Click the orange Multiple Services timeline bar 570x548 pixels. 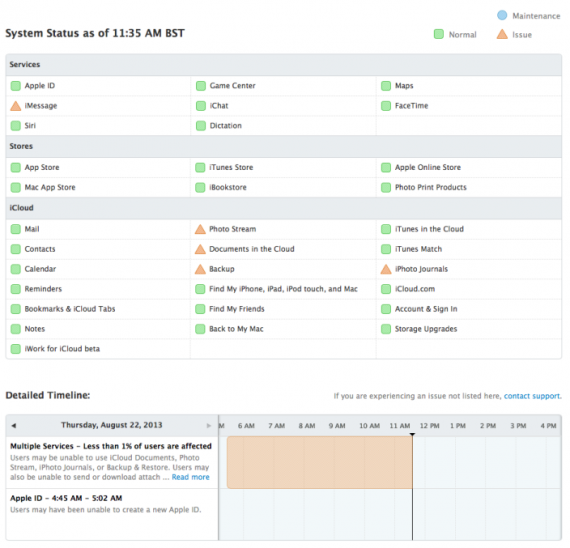pyautogui.click(x=320, y=463)
